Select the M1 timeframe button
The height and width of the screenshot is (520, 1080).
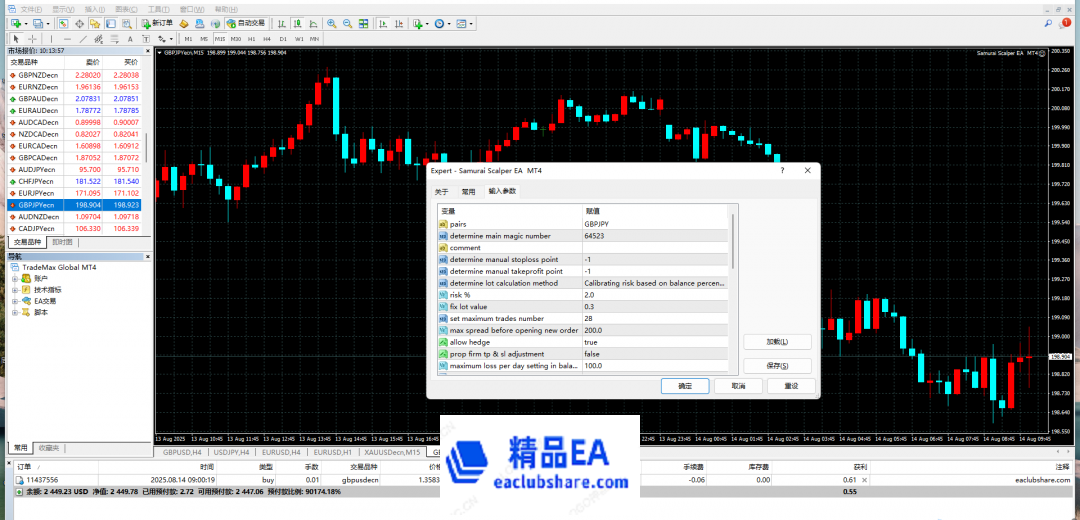point(188,38)
